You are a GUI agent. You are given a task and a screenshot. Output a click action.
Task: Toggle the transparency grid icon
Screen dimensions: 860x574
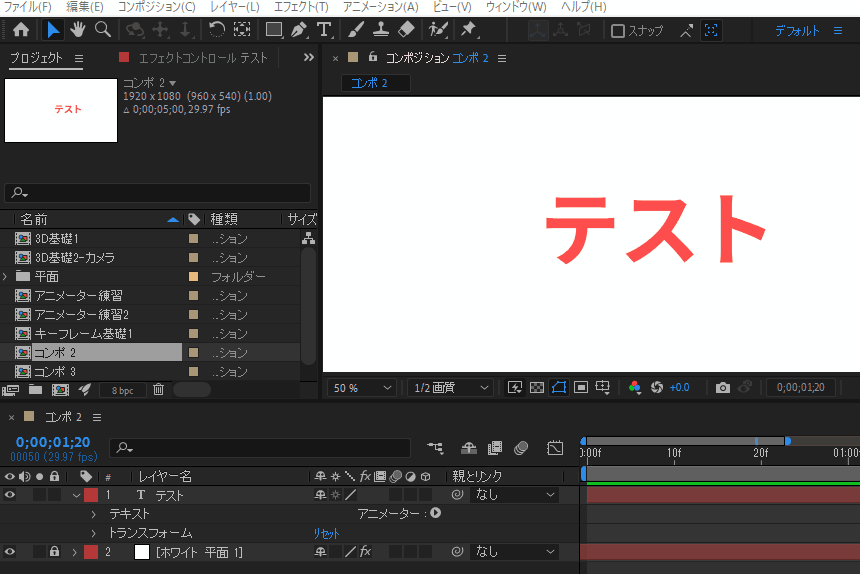[537, 388]
